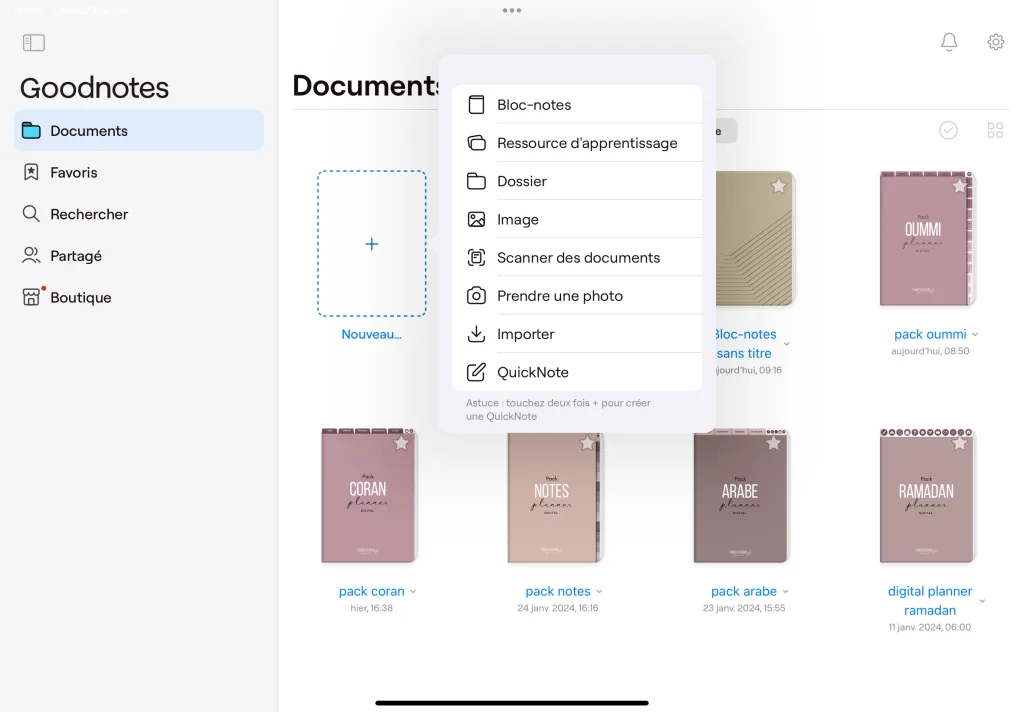Open the beige Bloc-notes sans titre cover
The width and height of the screenshot is (1024, 712).
click(755, 238)
